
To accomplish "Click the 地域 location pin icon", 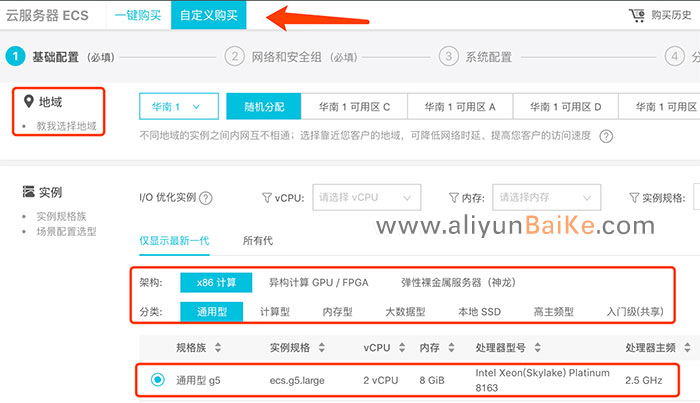I will coord(29,102).
